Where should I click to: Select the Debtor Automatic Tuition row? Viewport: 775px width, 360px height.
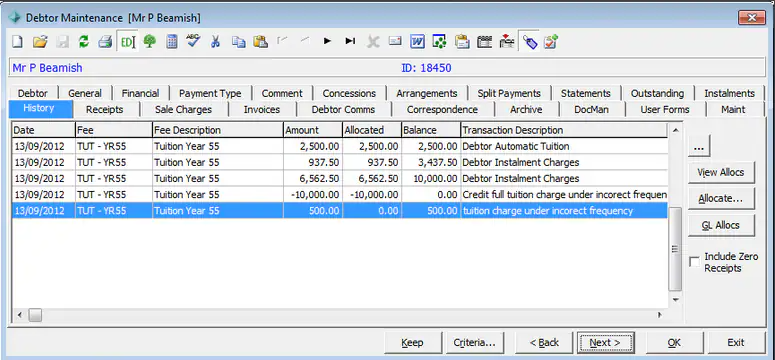(x=340, y=146)
